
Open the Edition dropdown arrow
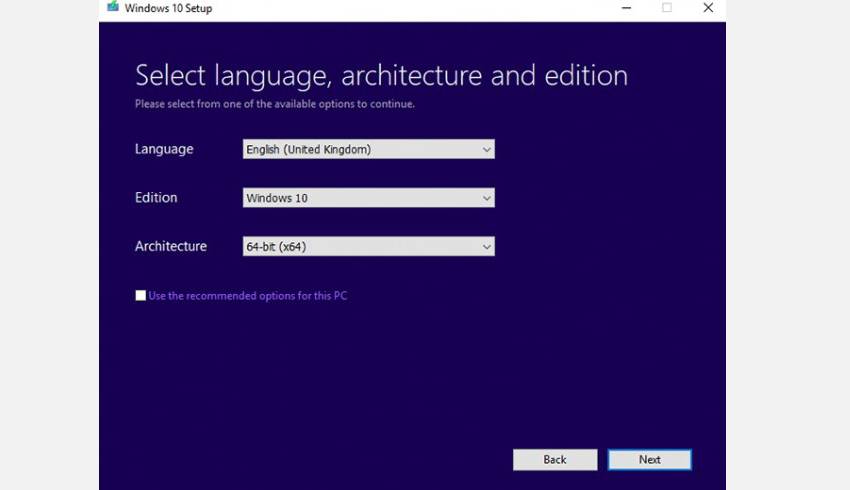tap(486, 198)
